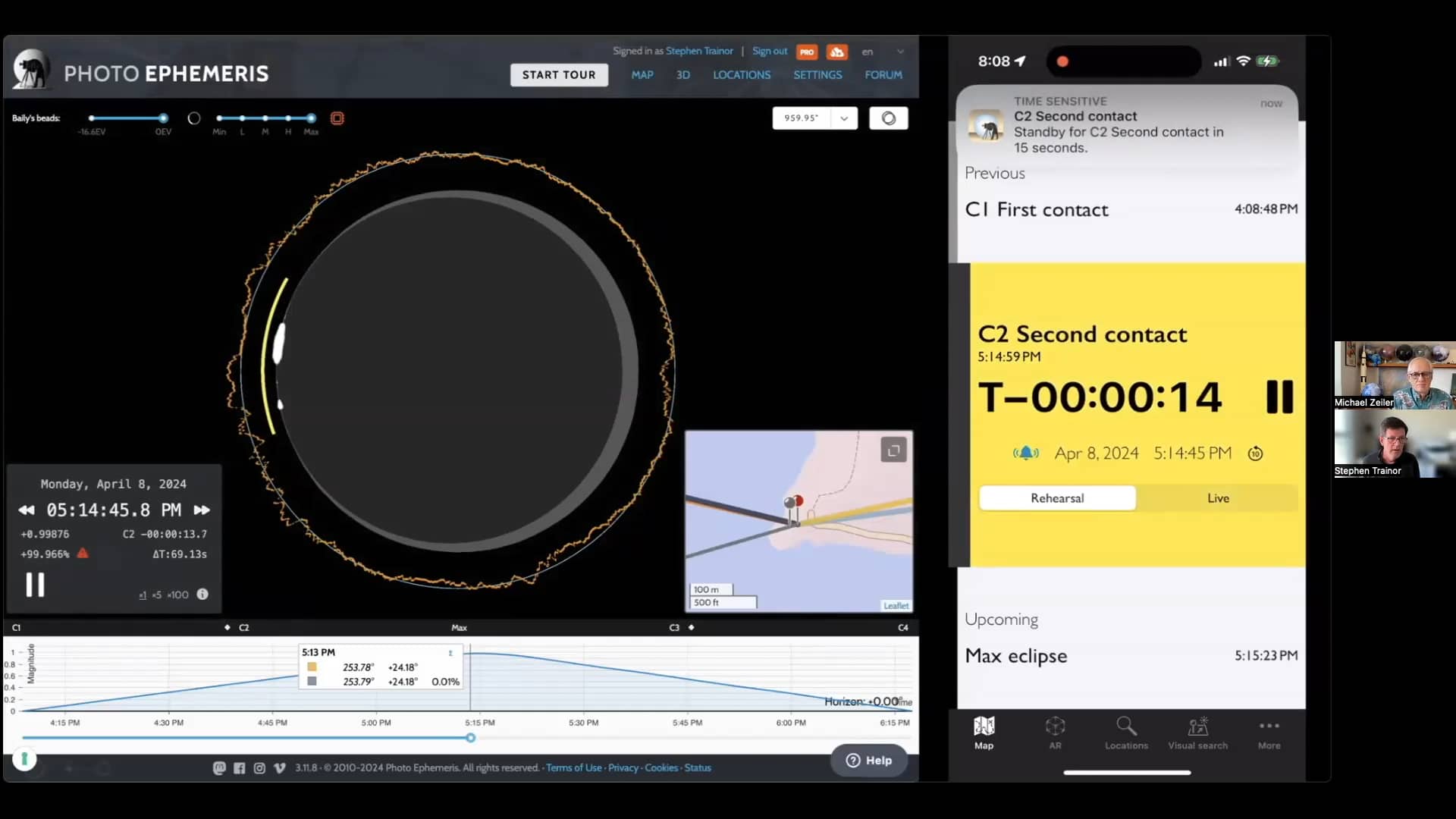The height and width of the screenshot is (819, 1456).
Task: Open the 959.95 degrees field angle dropdown
Action: [845, 118]
